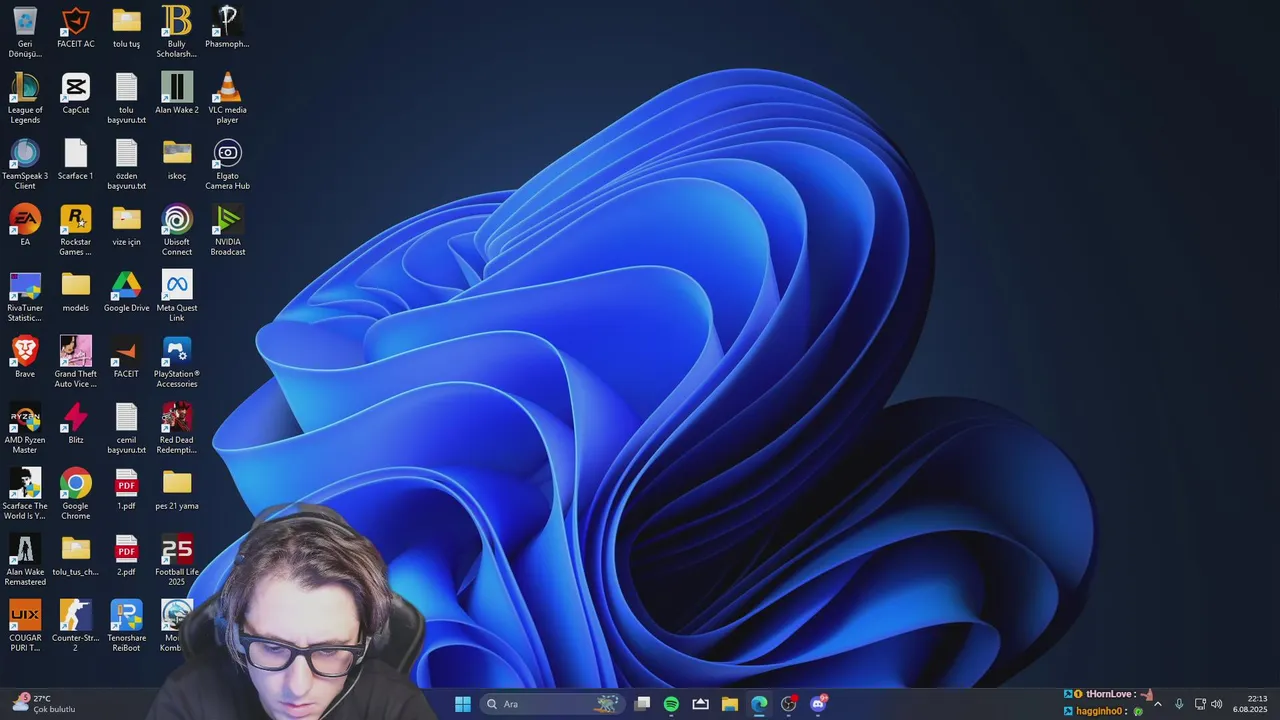This screenshot has height=720, width=1280.
Task: Open League of Legends shortcut
Action: [x=25, y=97]
